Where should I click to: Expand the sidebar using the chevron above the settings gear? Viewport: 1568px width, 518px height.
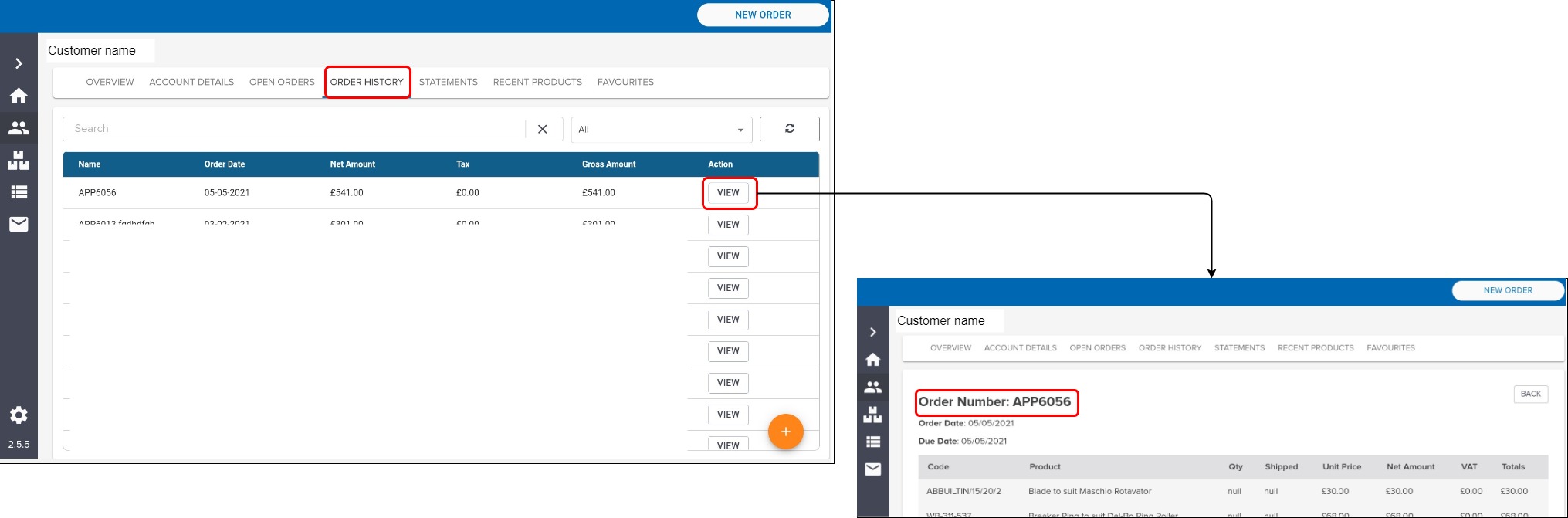coord(19,63)
